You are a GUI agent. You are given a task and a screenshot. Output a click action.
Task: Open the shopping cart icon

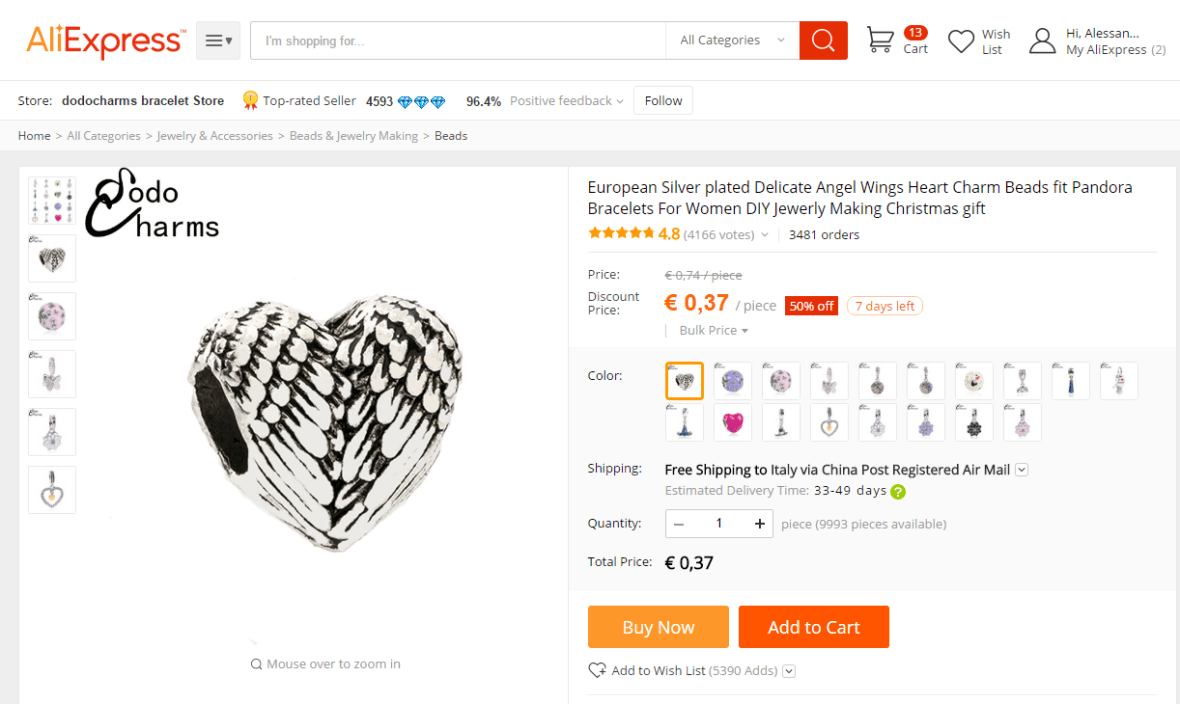(x=880, y=40)
